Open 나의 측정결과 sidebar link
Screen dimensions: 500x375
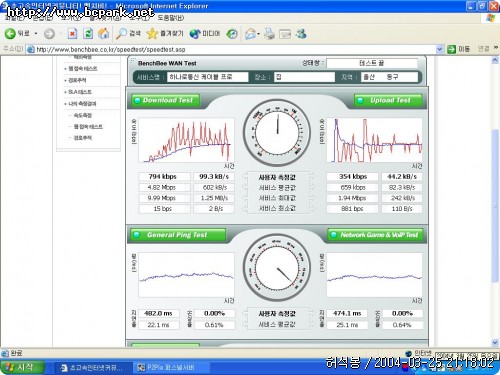(82, 104)
